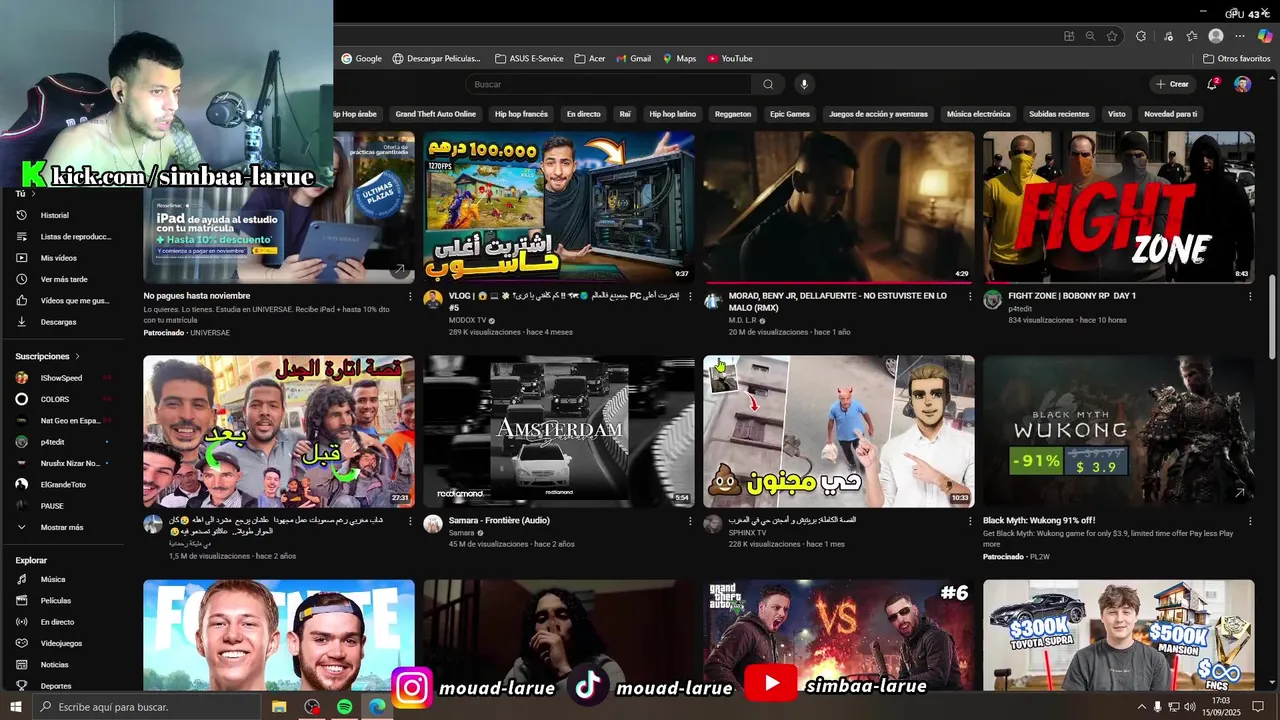Open Copilot icon in browser toolbar
The width and height of the screenshot is (1280, 720).
[1265, 35]
